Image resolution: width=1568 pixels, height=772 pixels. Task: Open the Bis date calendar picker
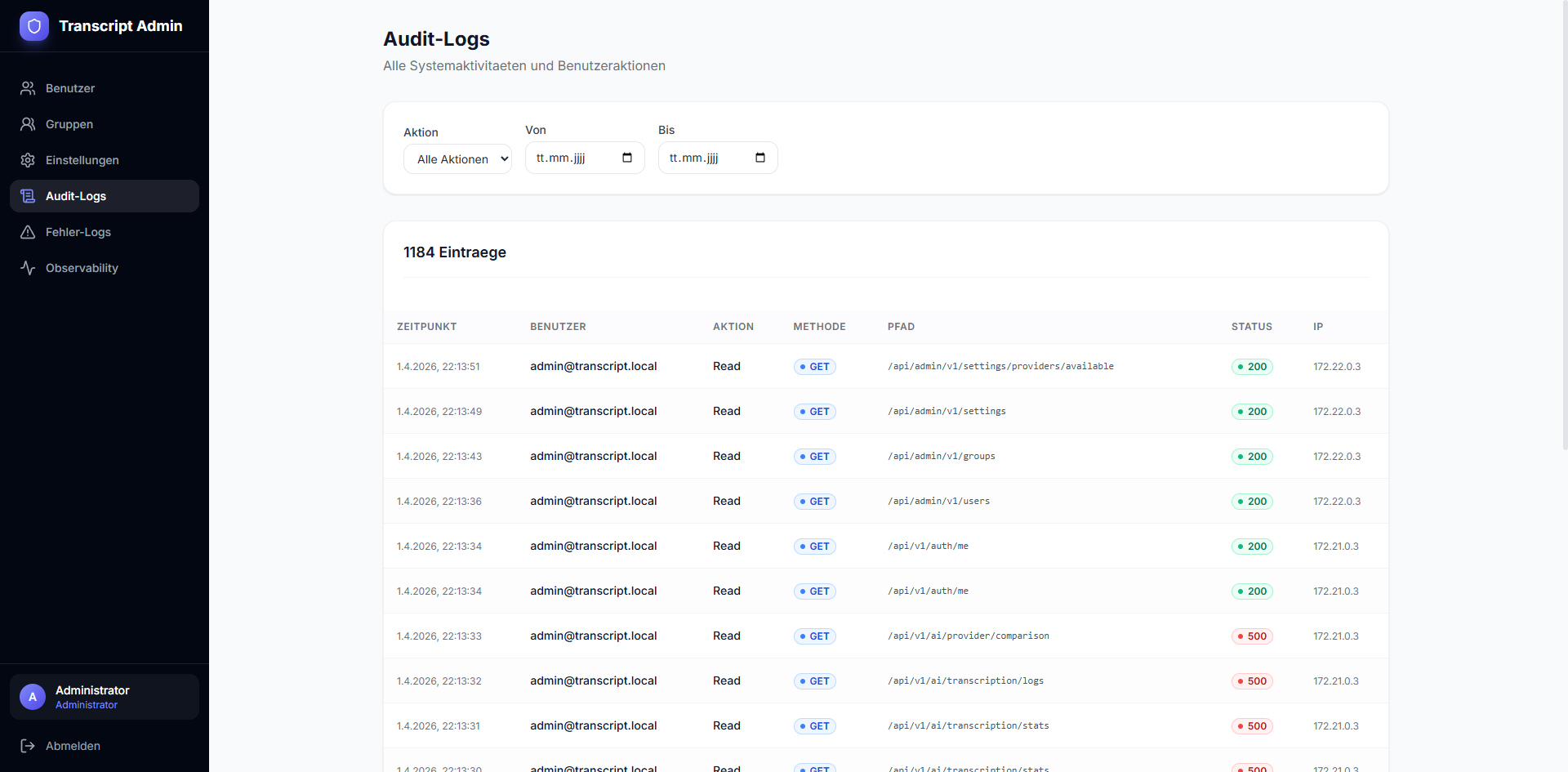(760, 158)
